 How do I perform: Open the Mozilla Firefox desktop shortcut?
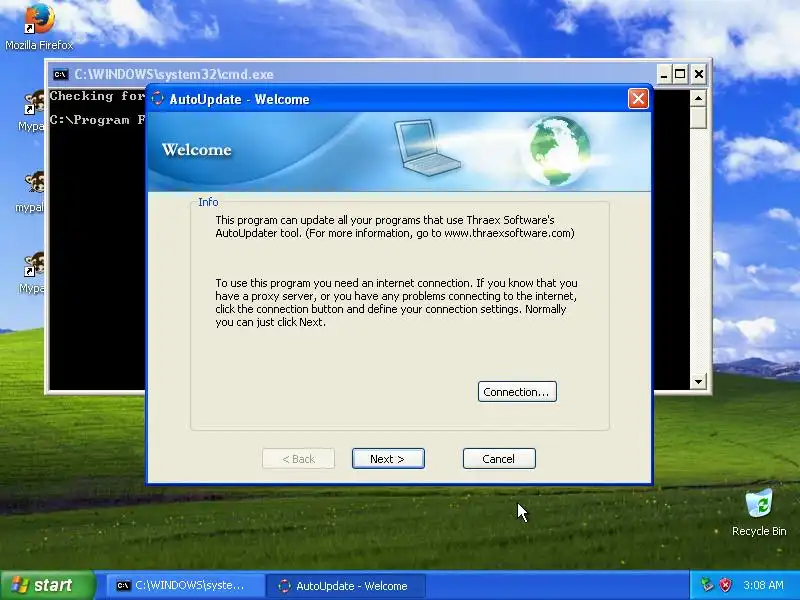click(39, 27)
